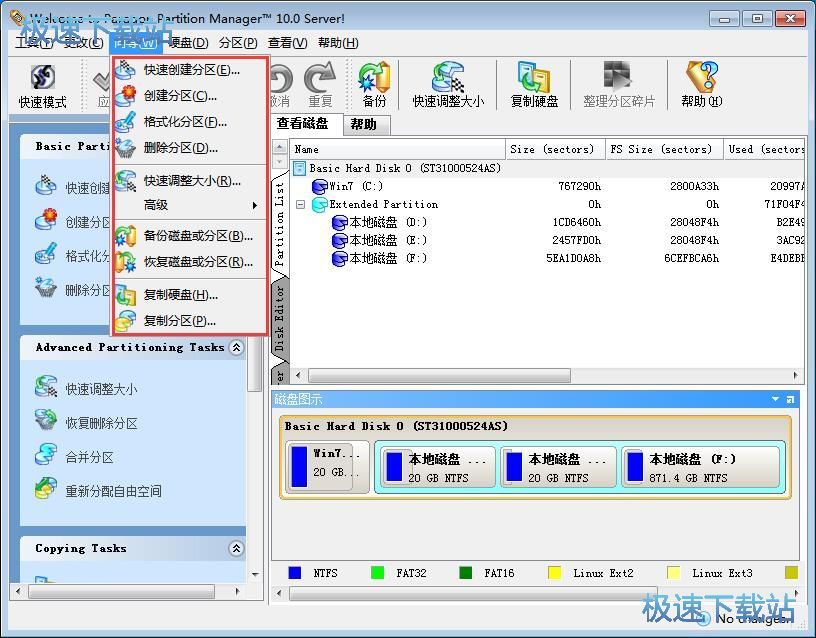Click 快速调整大小 in Advanced Partitioning Tasks

pyautogui.click(x=101, y=389)
